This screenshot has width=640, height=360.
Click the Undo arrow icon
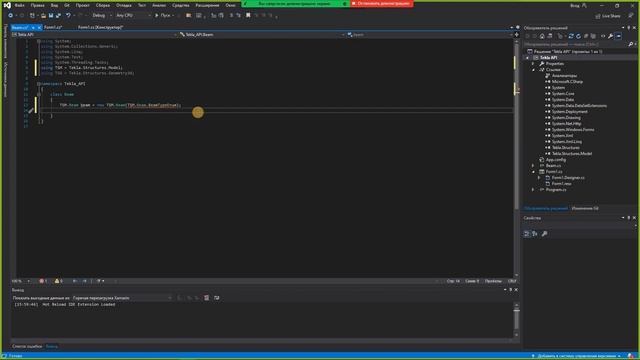tap(68, 16)
